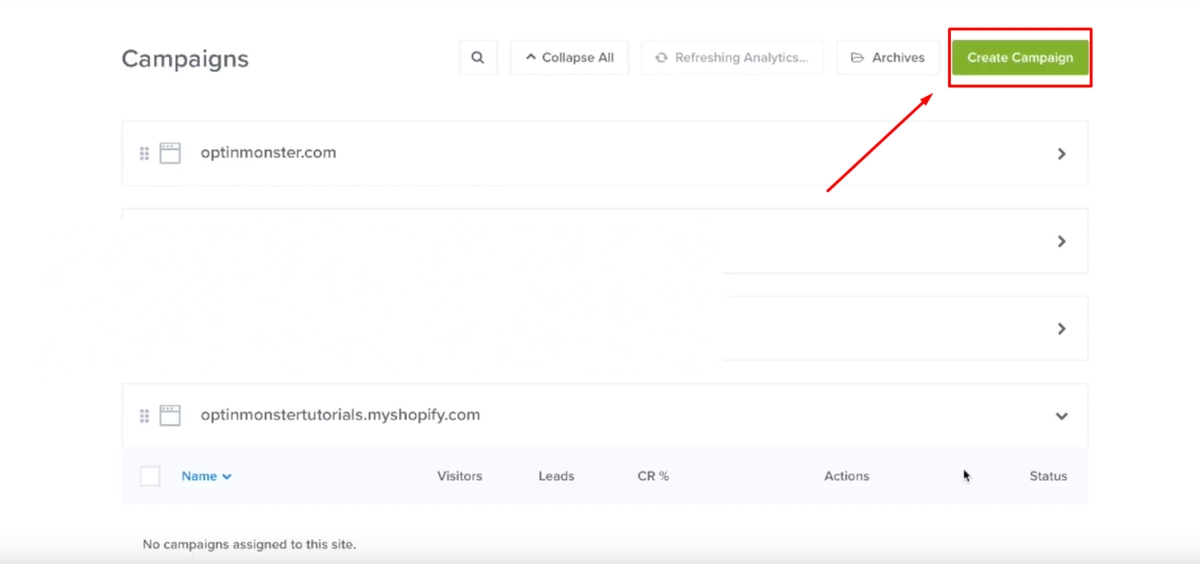Expand the optinmonster.com site row
This screenshot has width=1200, height=564.
click(1062, 154)
